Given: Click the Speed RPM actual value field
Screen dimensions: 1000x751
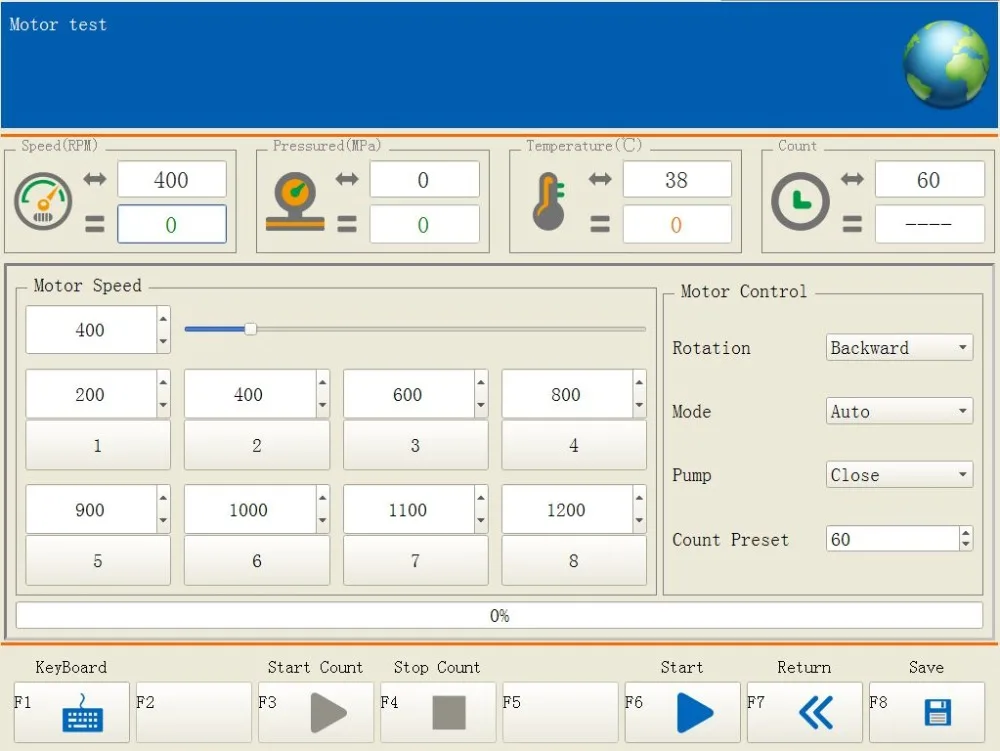Looking at the screenshot, I should (171, 225).
